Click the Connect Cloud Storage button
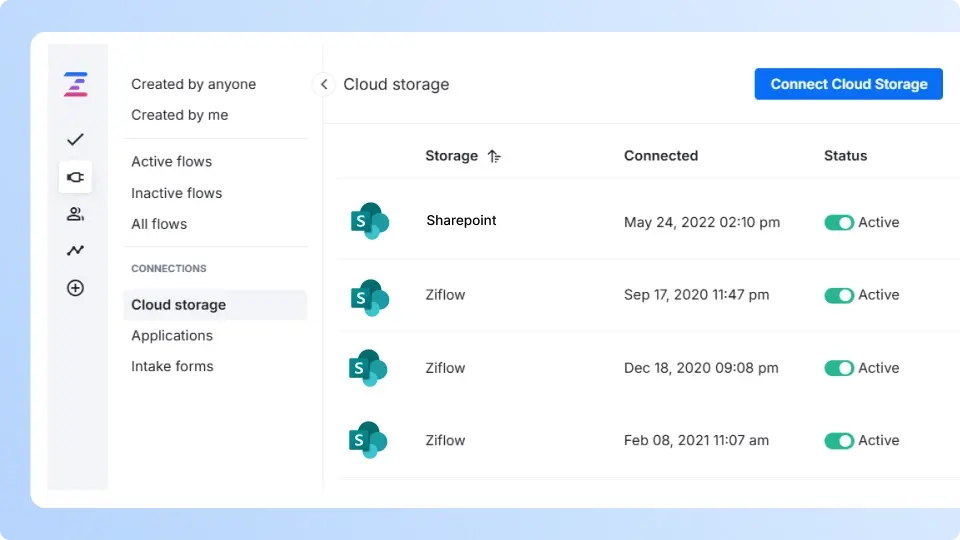 (x=848, y=84)
